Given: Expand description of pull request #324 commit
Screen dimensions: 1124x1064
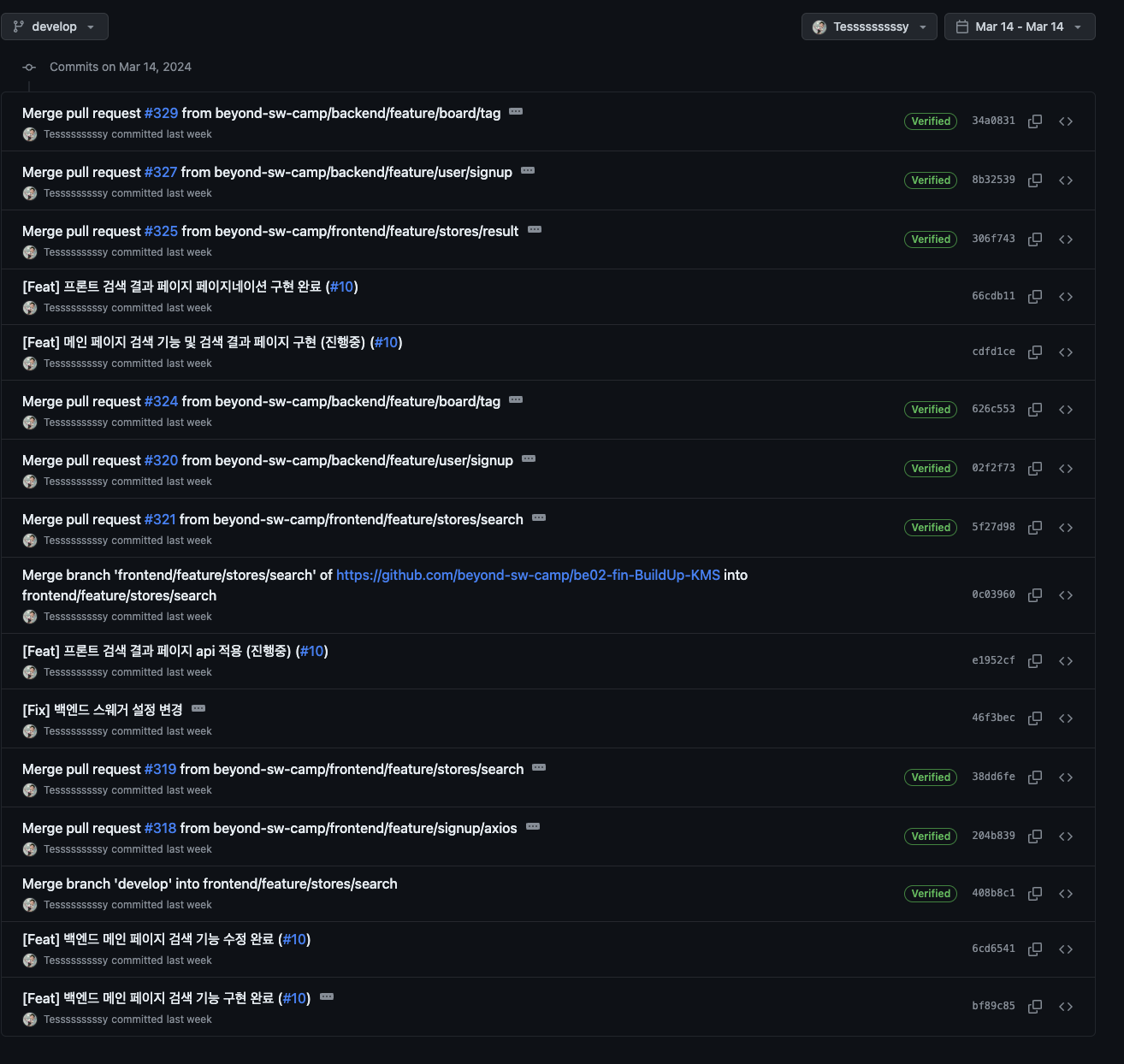Looking at the screenshot, I should click(x=516, y=400).
